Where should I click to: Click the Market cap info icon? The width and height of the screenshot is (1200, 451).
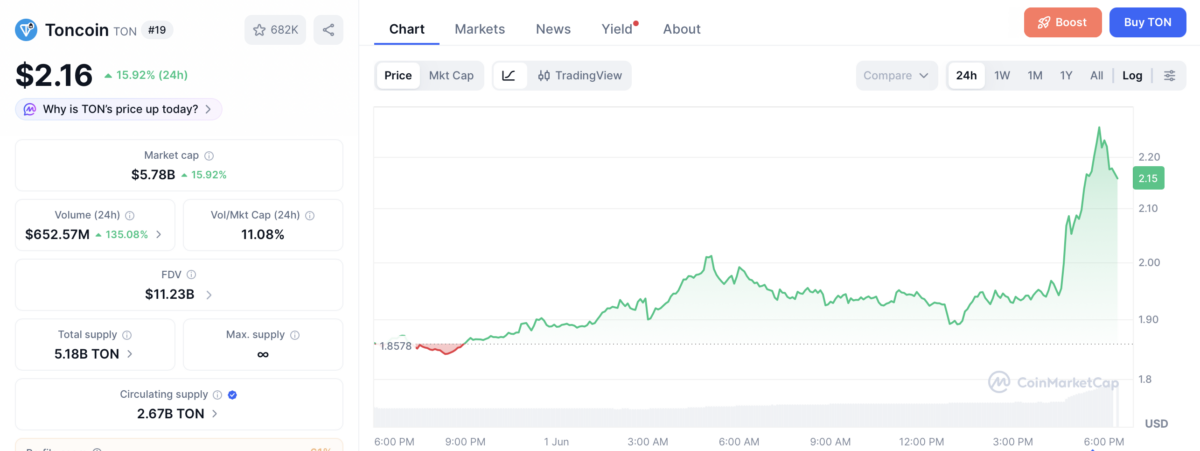click(x=209, y=156)
